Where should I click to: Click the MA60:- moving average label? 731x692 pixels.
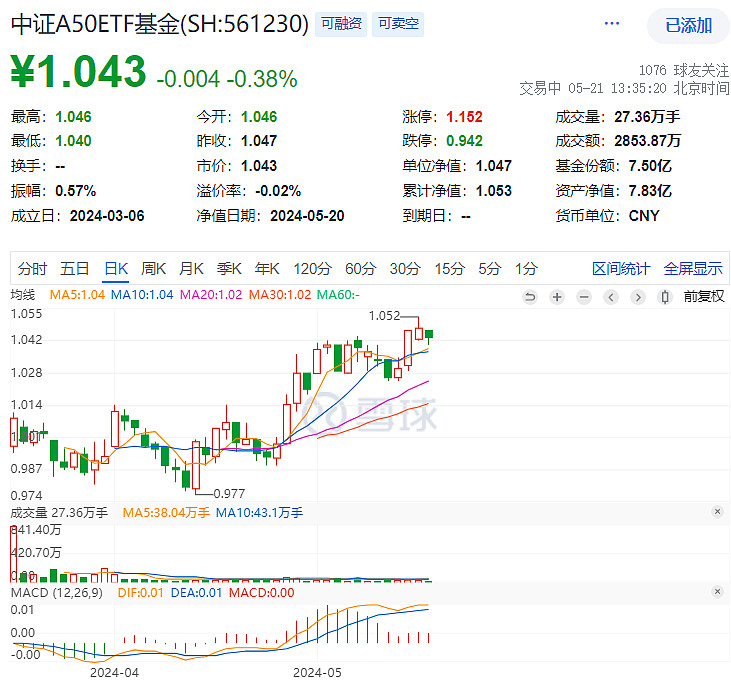point(338,295)
